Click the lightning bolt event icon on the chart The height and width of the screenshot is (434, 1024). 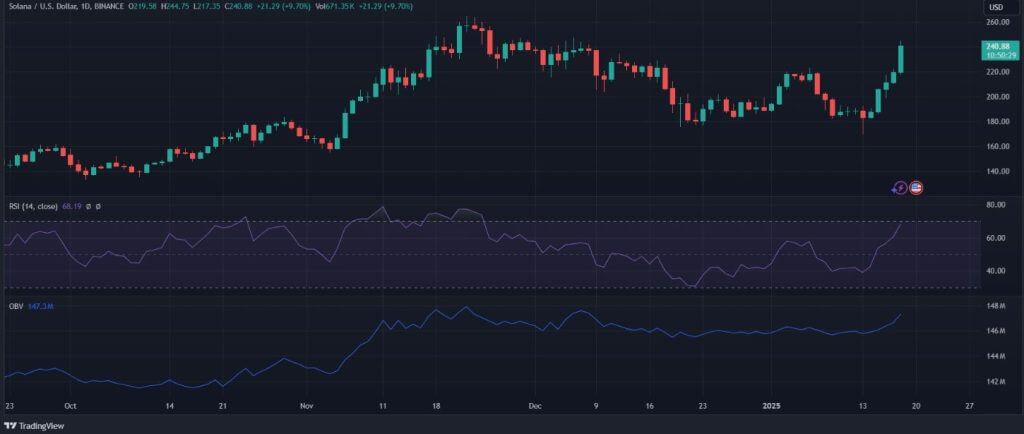900,189
